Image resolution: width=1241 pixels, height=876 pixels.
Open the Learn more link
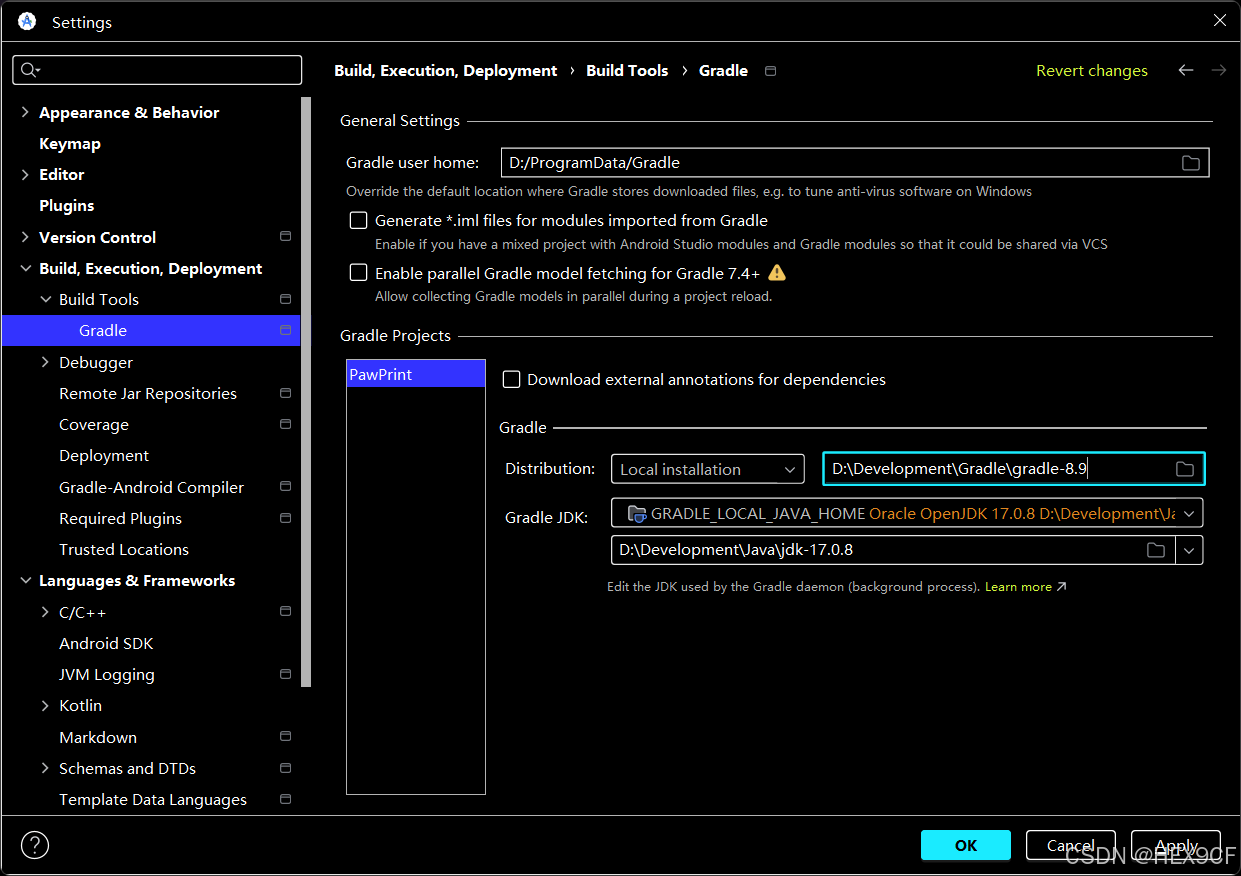click(1025, 587)
